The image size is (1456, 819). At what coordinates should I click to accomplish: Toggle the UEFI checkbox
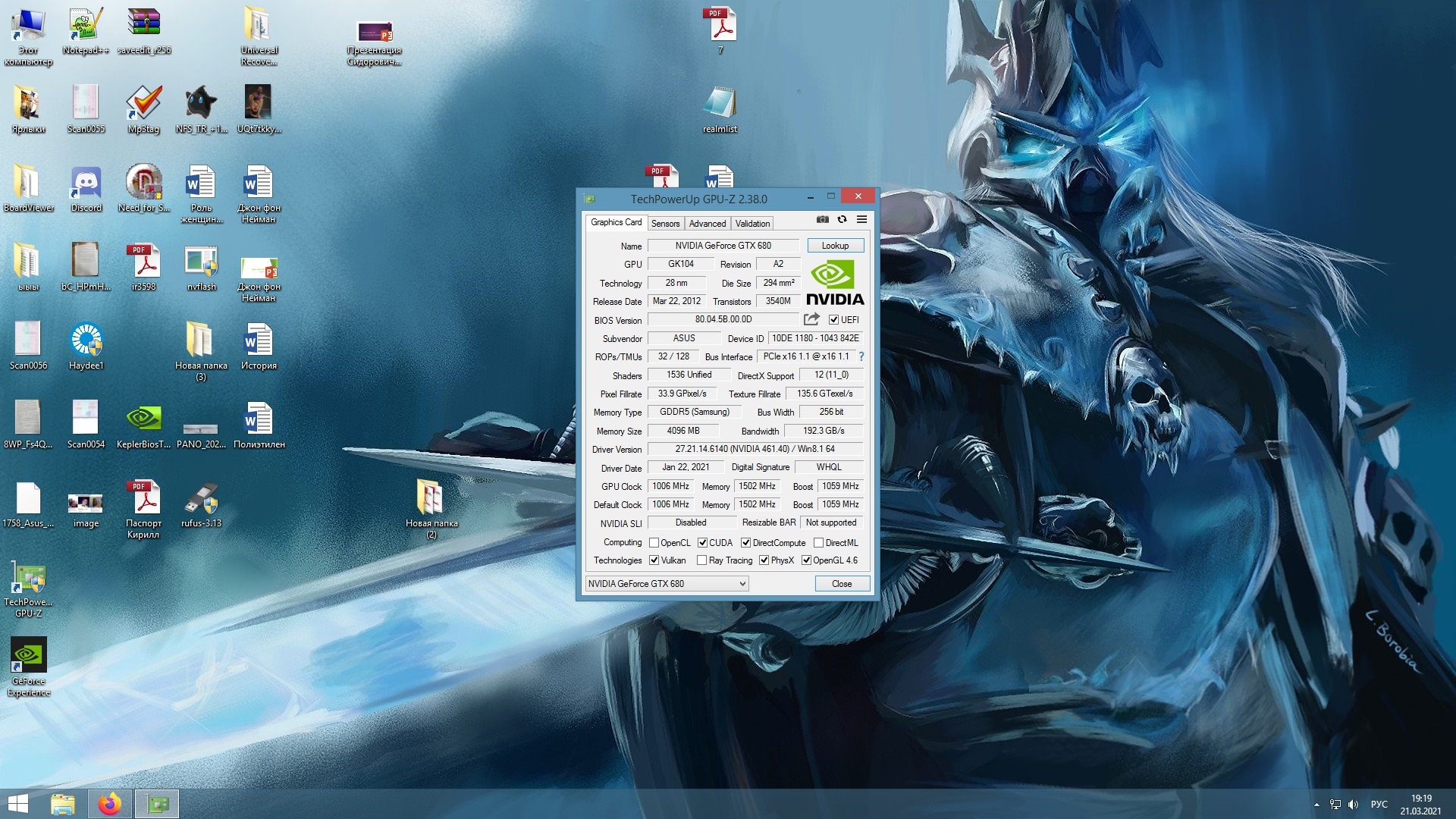pos(833,320)
